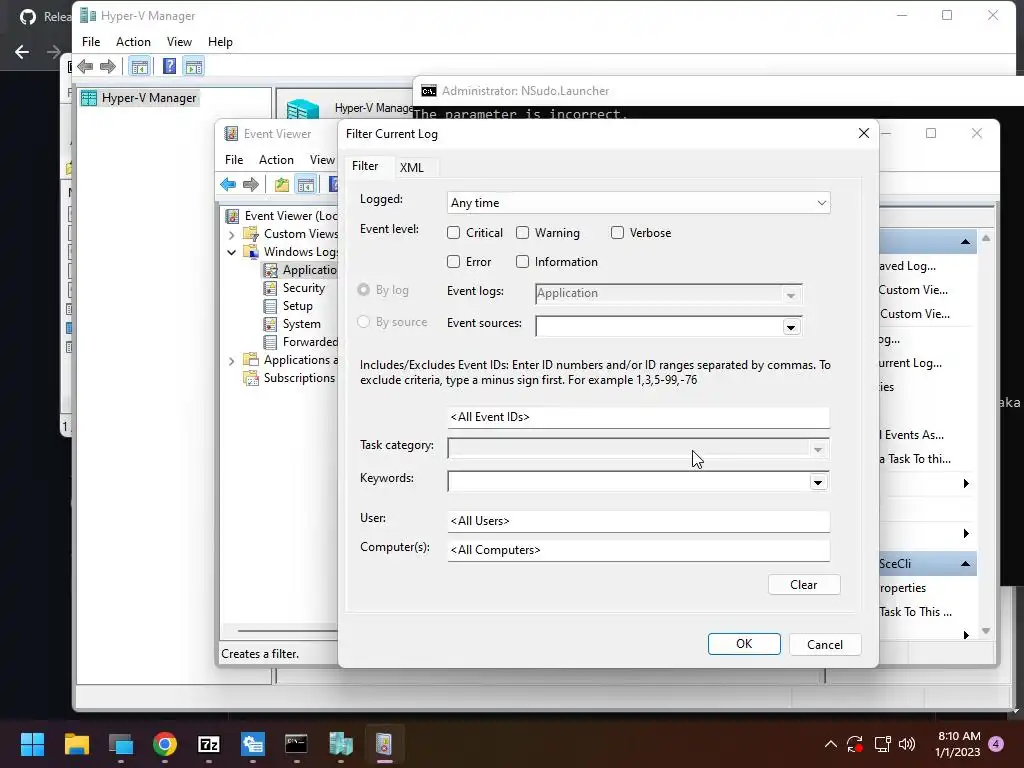Open File Explorer from taskbar
The image size is (1024, 768).
click(76, 744)
